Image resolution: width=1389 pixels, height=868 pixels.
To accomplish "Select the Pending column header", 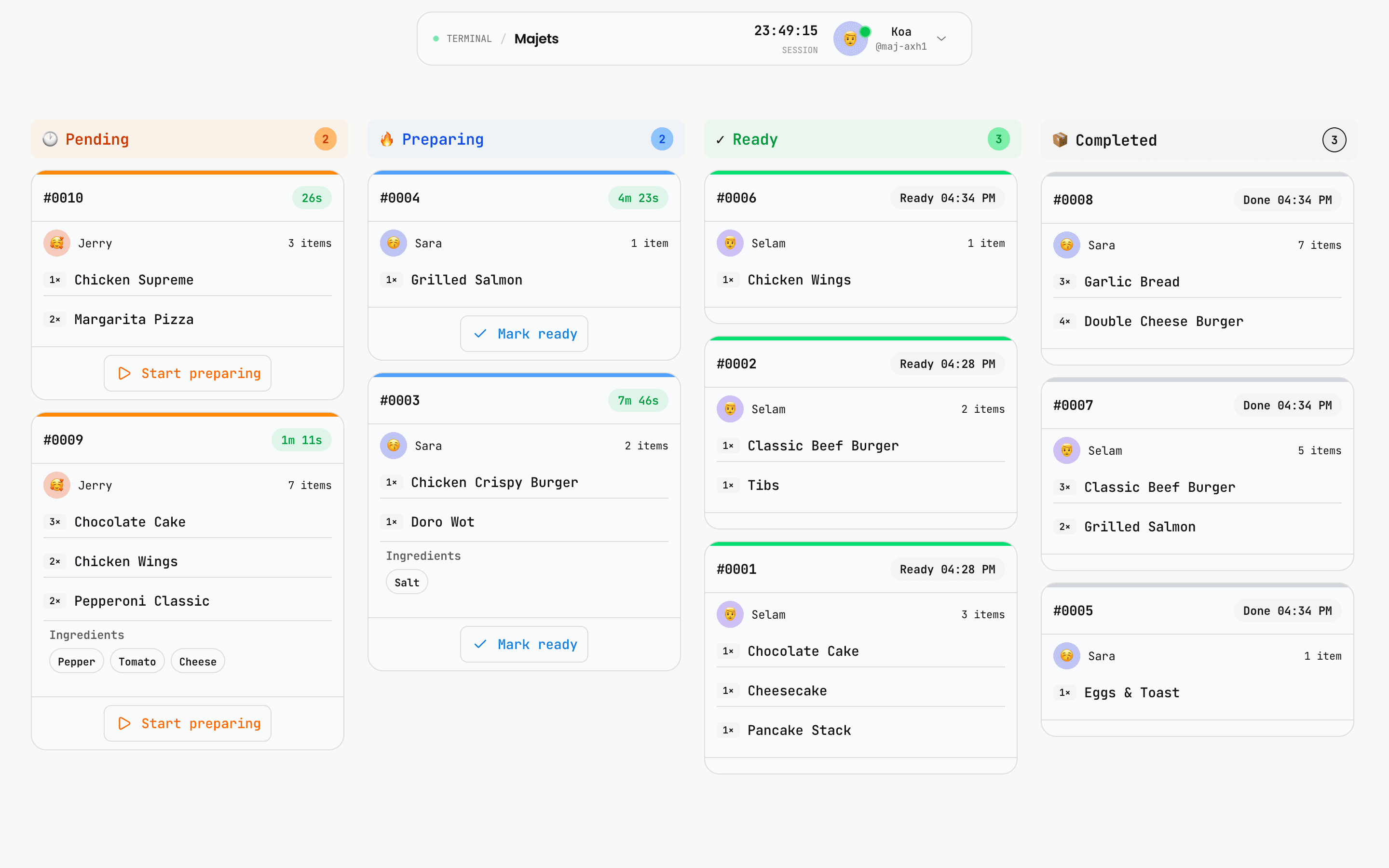I will click(190, 139).
